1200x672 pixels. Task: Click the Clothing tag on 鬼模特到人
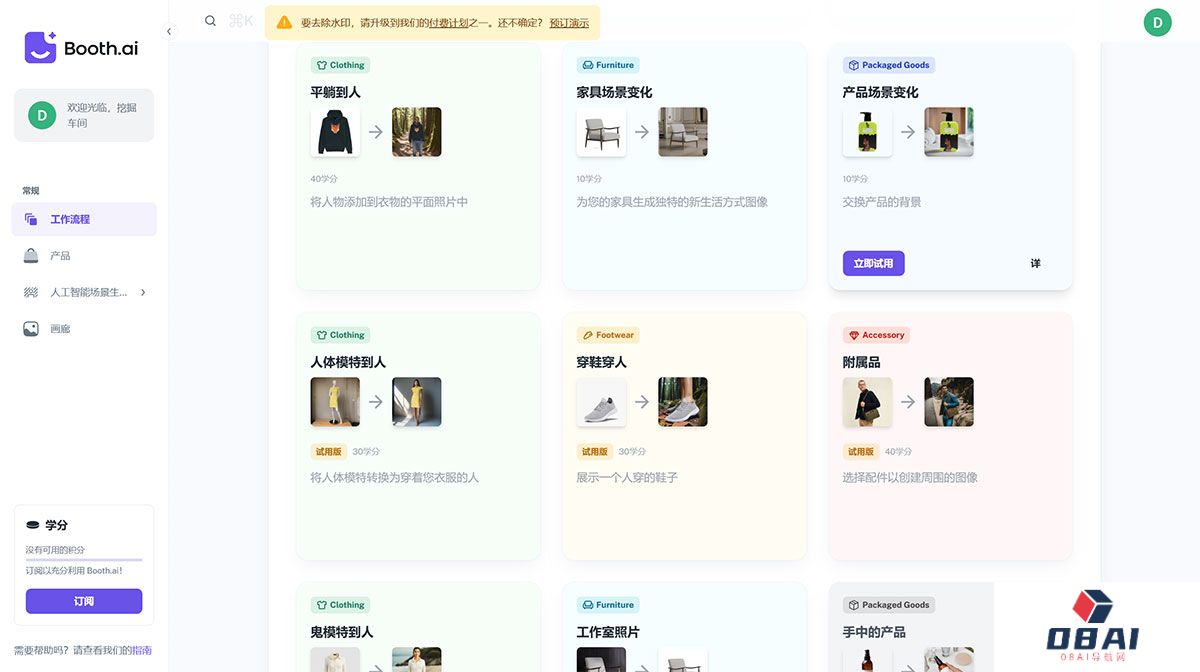(340, 605)
